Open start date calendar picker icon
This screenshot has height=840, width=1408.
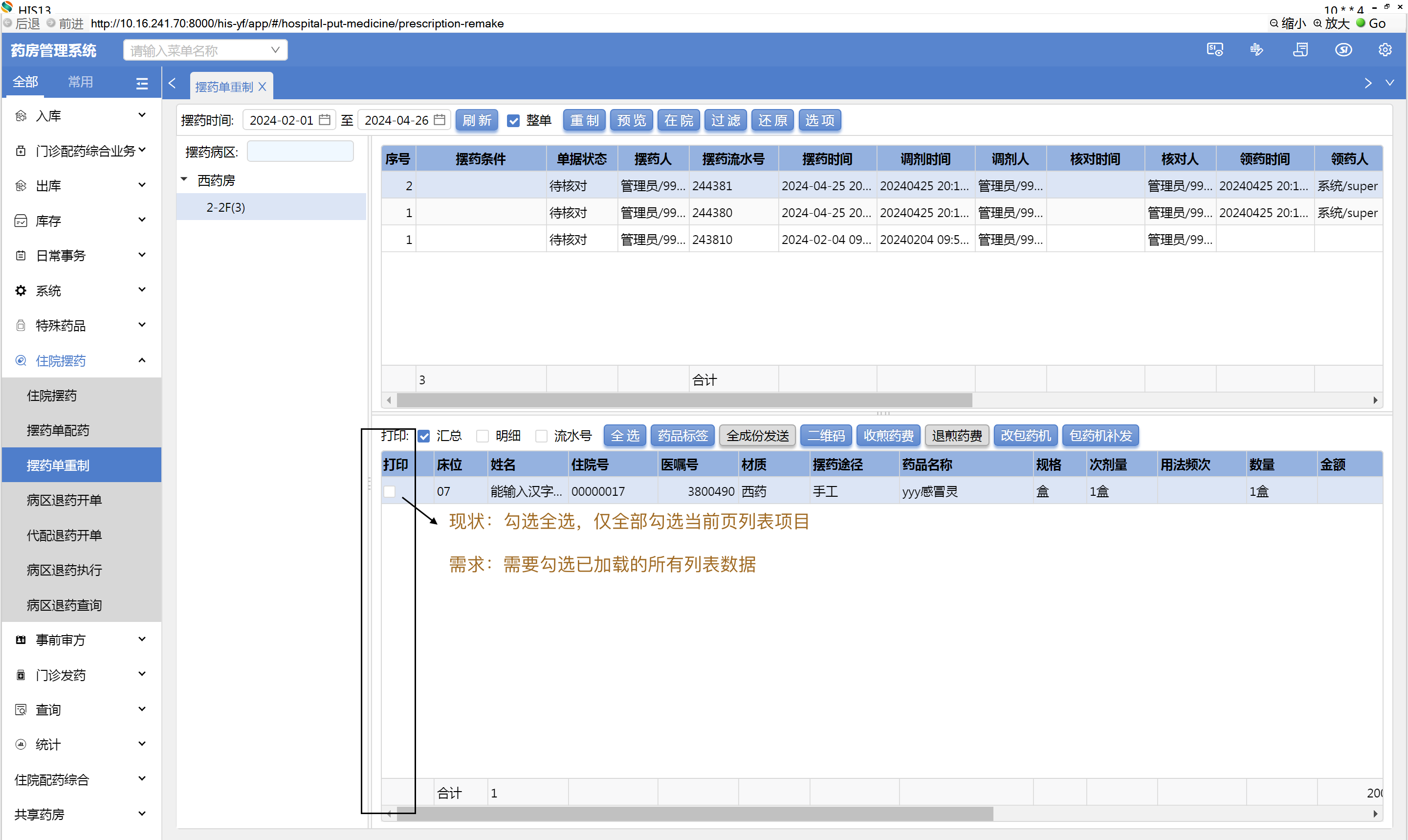point(324,120)
